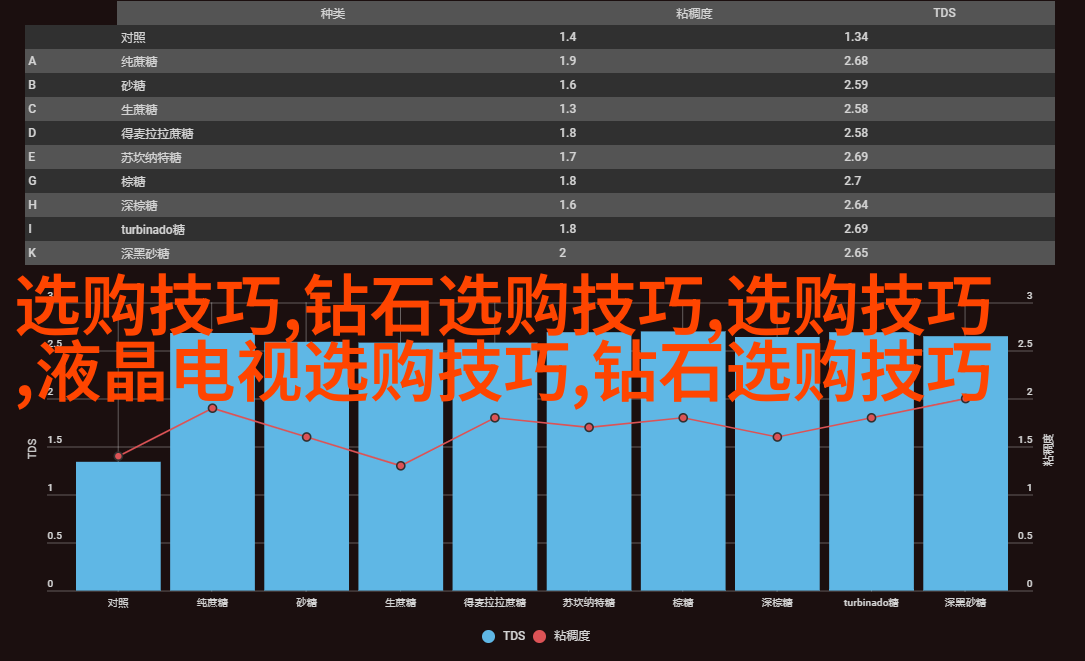Click the viscosity value 2 for 深黑砂糖
1085x661 pixels.
563,253
